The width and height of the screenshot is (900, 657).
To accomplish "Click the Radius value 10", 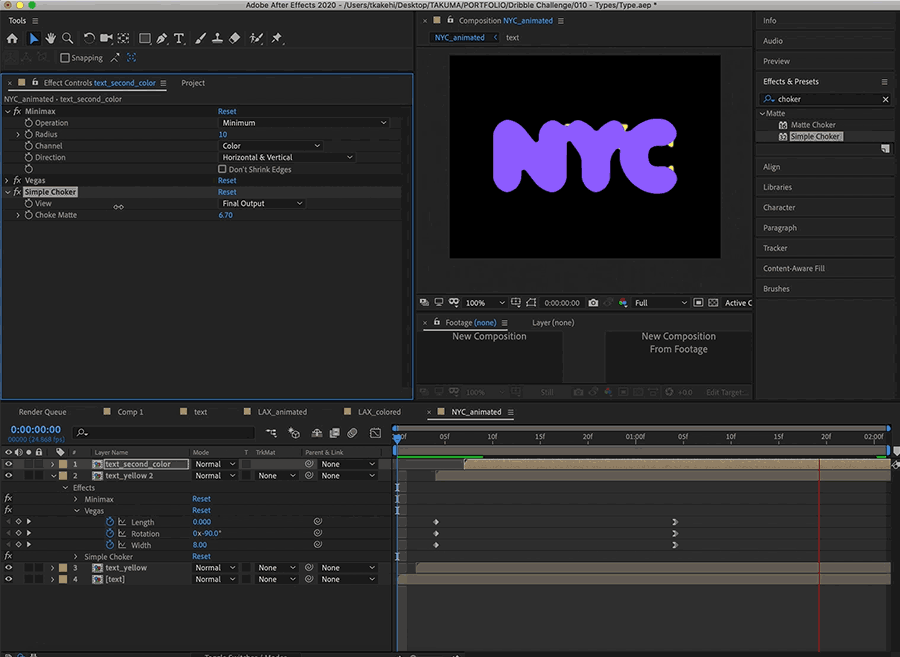I will tap(223, 134).
